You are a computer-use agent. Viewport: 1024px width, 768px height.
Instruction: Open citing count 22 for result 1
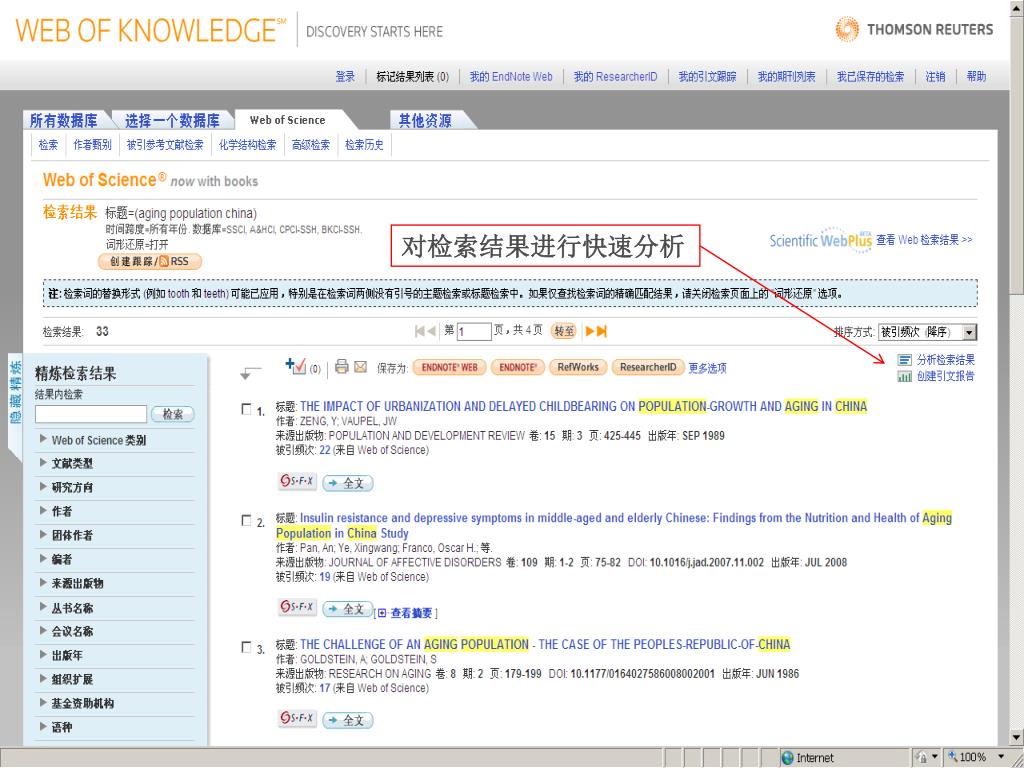pos(325,450)
